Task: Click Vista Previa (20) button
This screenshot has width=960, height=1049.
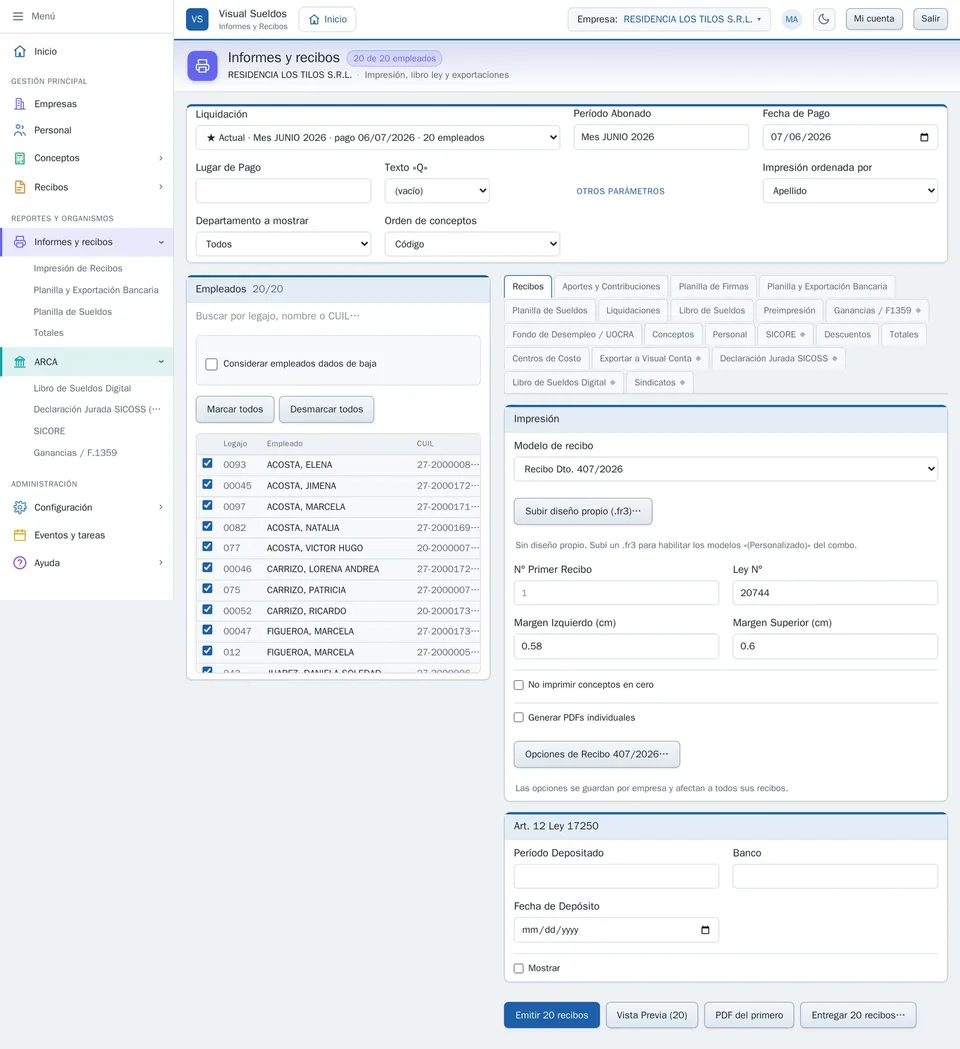Action: [x=652, y=1015]
